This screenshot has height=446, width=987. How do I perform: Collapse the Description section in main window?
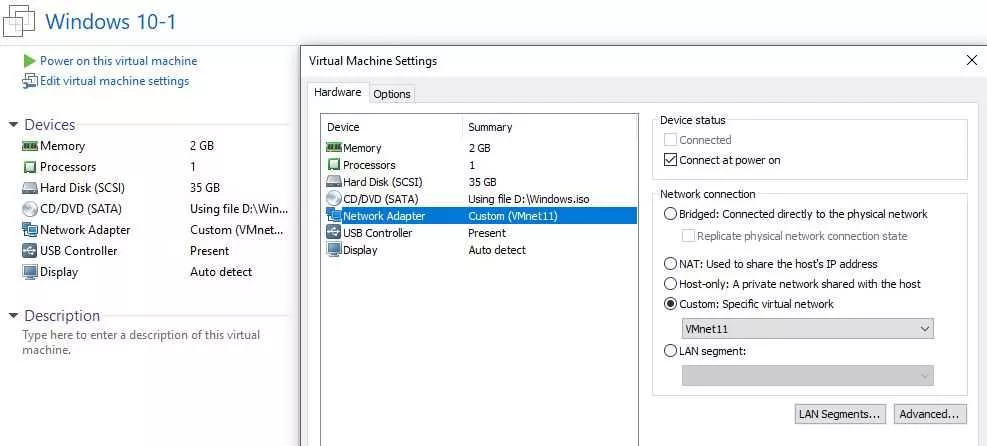(13, 316)
